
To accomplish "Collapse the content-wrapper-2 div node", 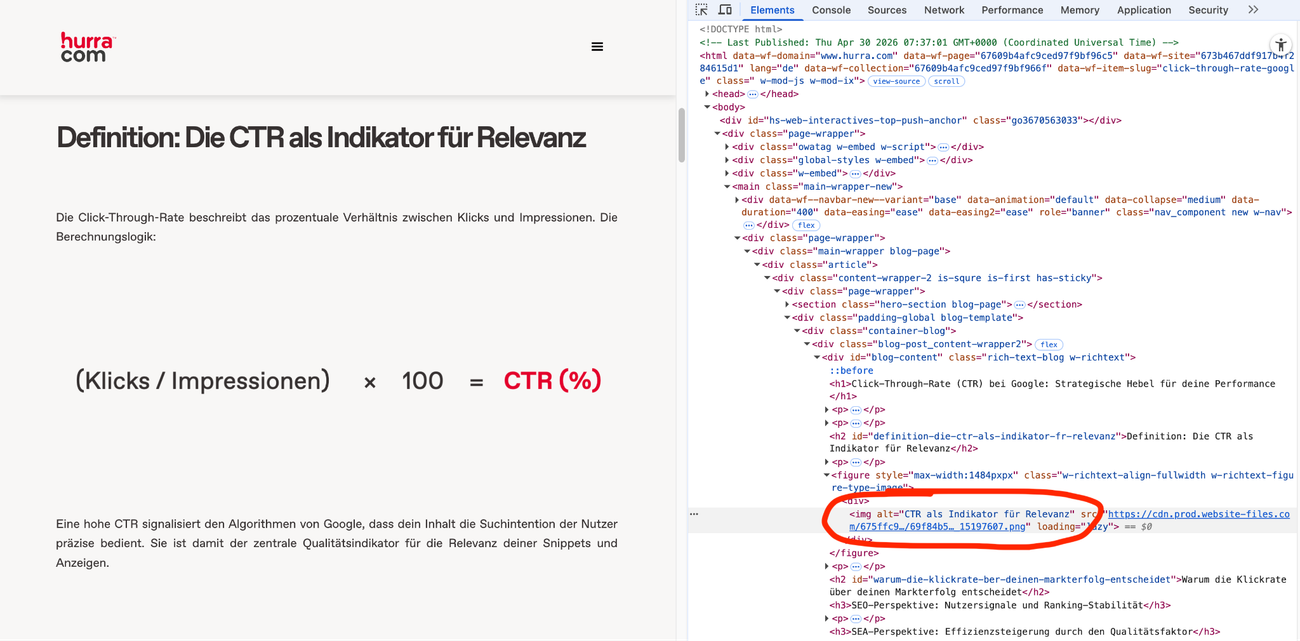I will [767, 278].
